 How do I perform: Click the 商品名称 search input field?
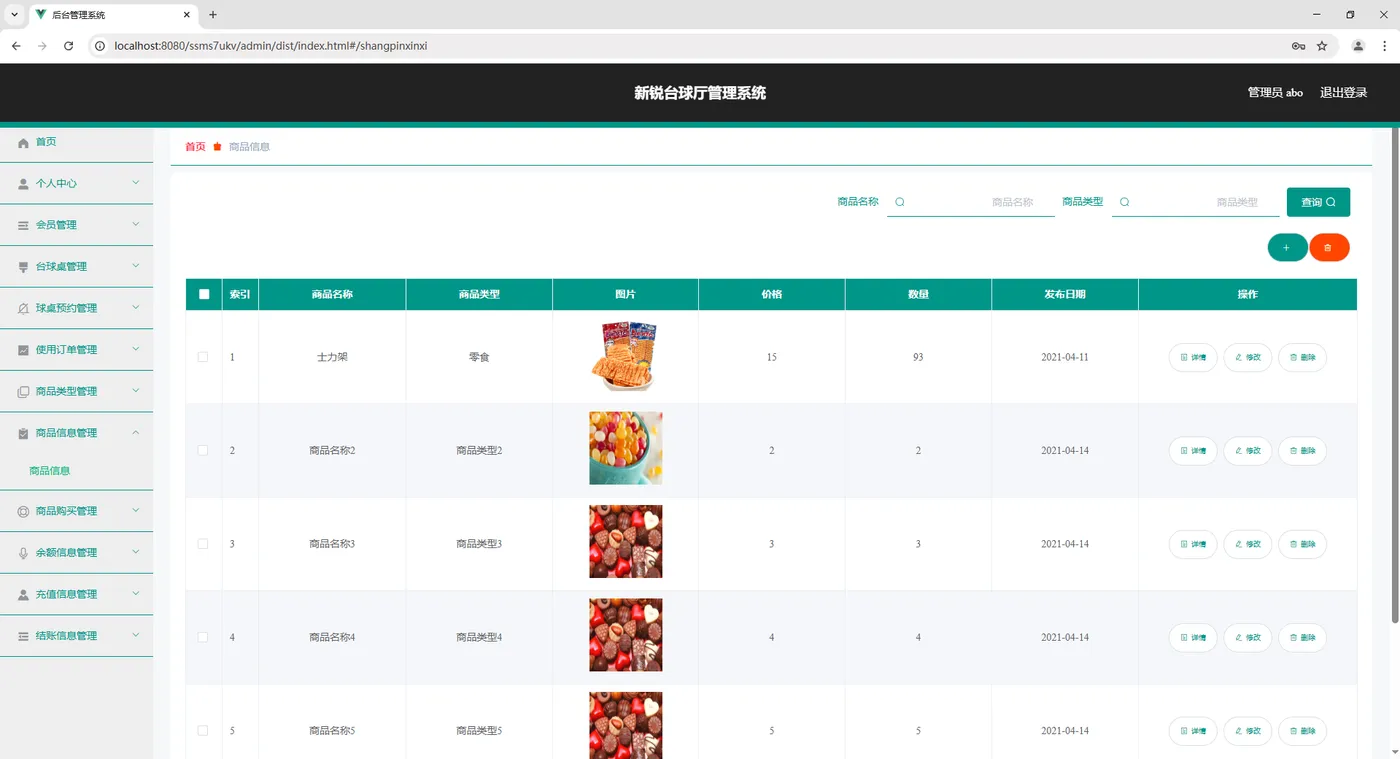coord(971,202)
